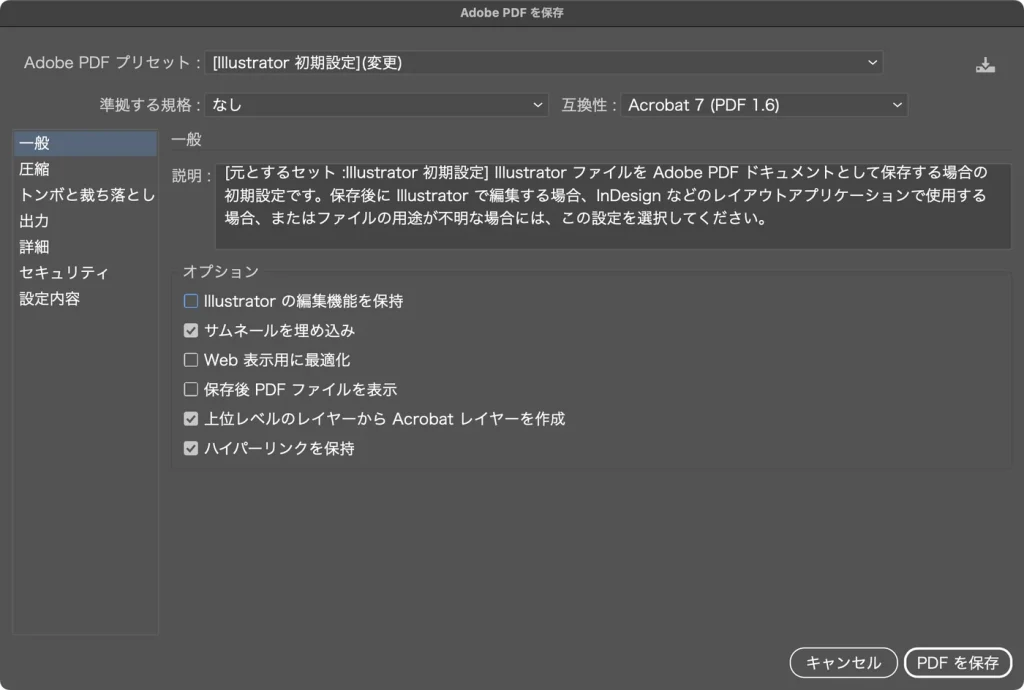Open the 準拠する規格 dropdown
Image resolution: width=1024 pixels, height=690 pixels.
(x=376, y=105)
